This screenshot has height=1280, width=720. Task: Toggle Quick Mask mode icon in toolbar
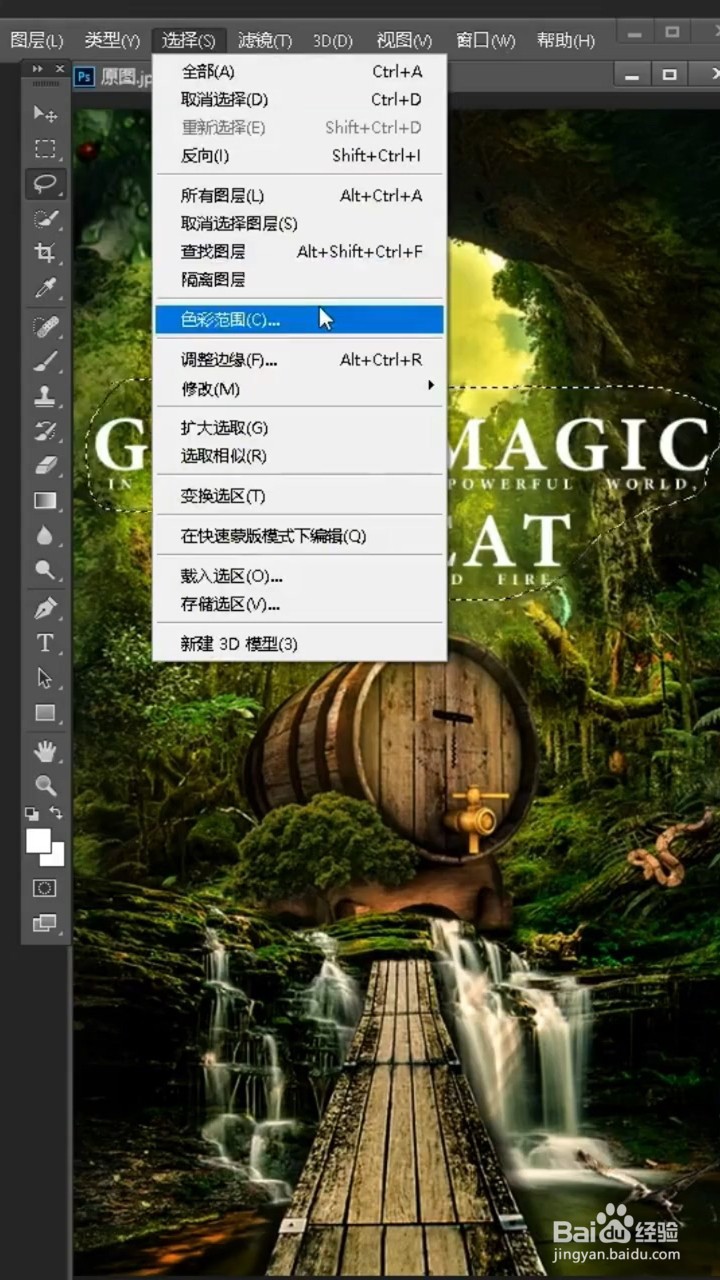click(45, 888)
